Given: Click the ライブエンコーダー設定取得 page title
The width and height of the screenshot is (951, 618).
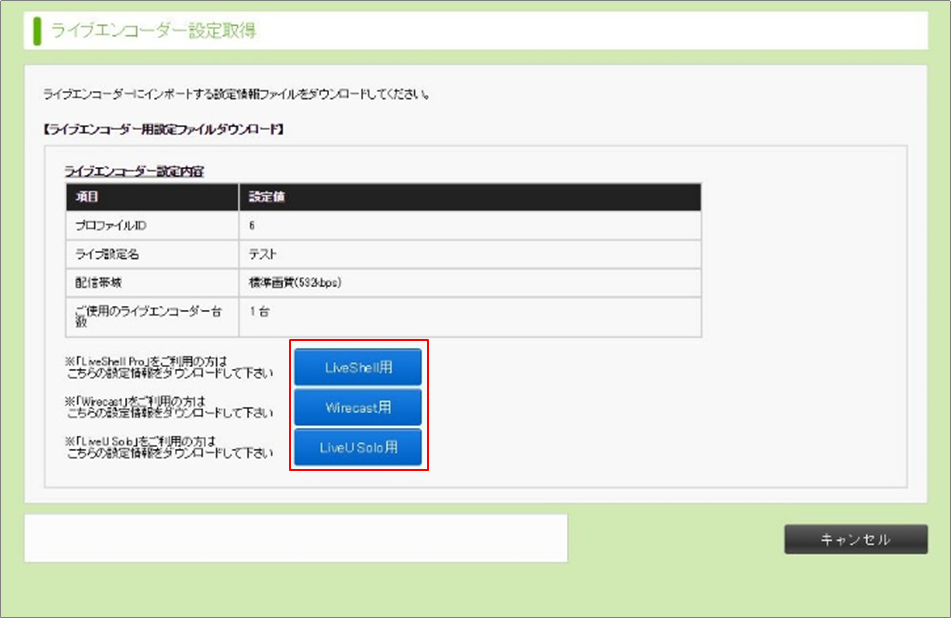Looking at the screenshot, I should click(x=153, y=30).
